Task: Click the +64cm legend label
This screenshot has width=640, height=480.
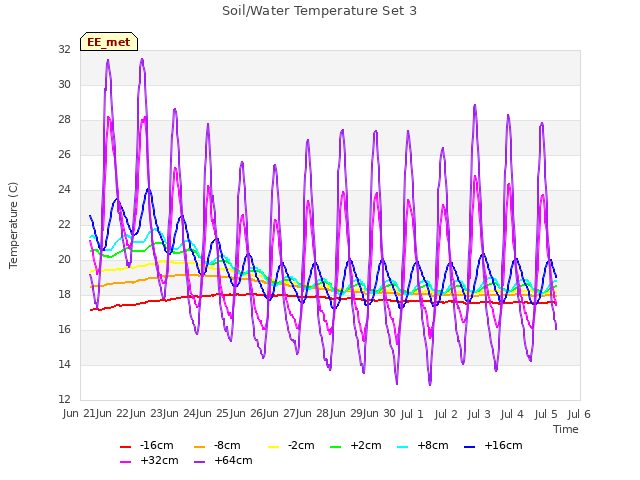Action: click(233, 460)
